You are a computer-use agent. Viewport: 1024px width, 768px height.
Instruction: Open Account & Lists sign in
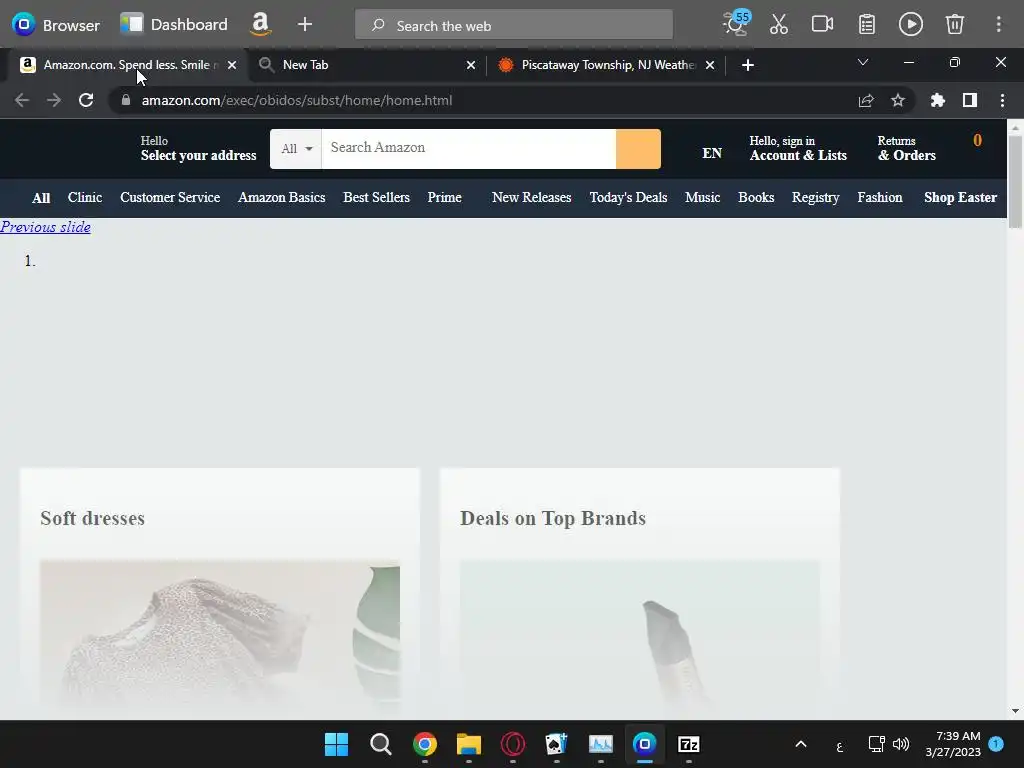pyautogui.click(x=798, y=149)
